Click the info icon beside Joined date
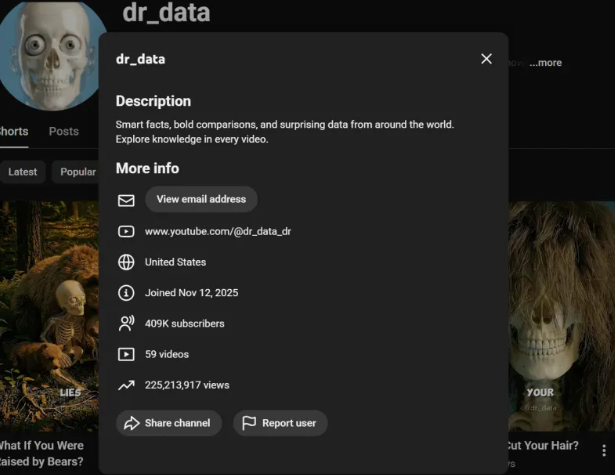The image size is (615, 475). [126, 293]
